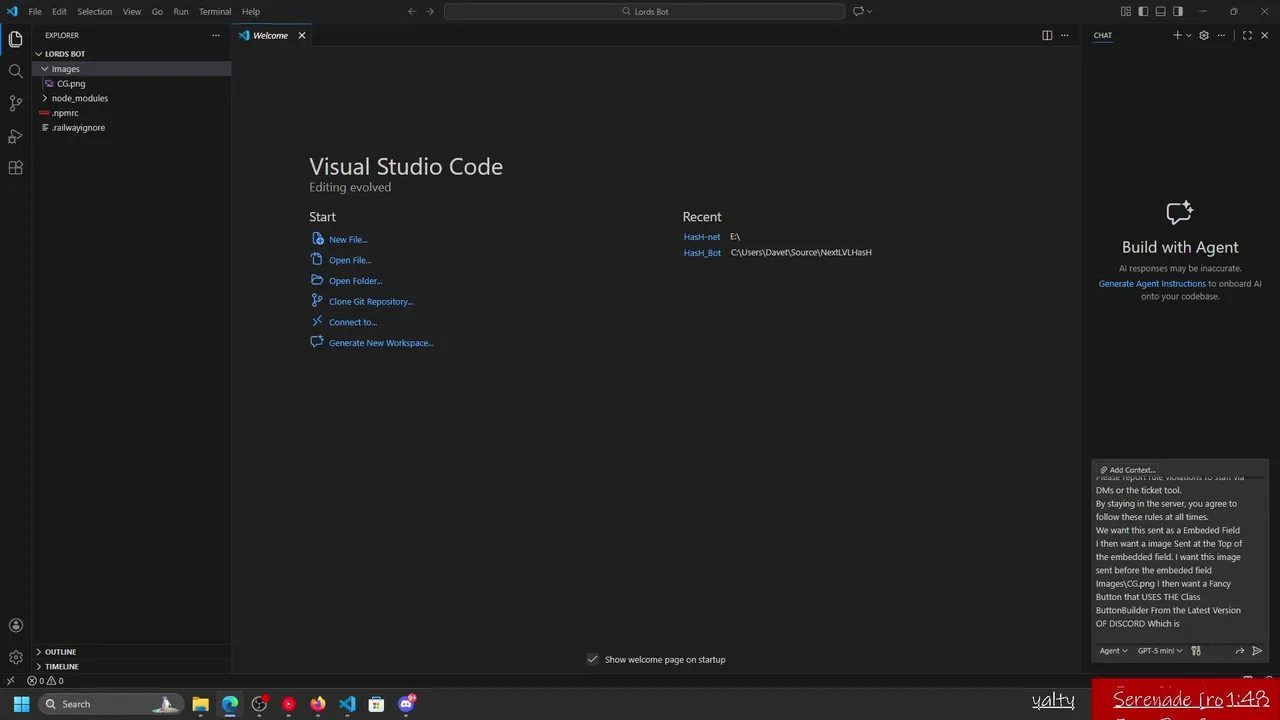Click the Lords Bot command center search
This screenshot has width=1280, height=720.
[x=645, y=11]
